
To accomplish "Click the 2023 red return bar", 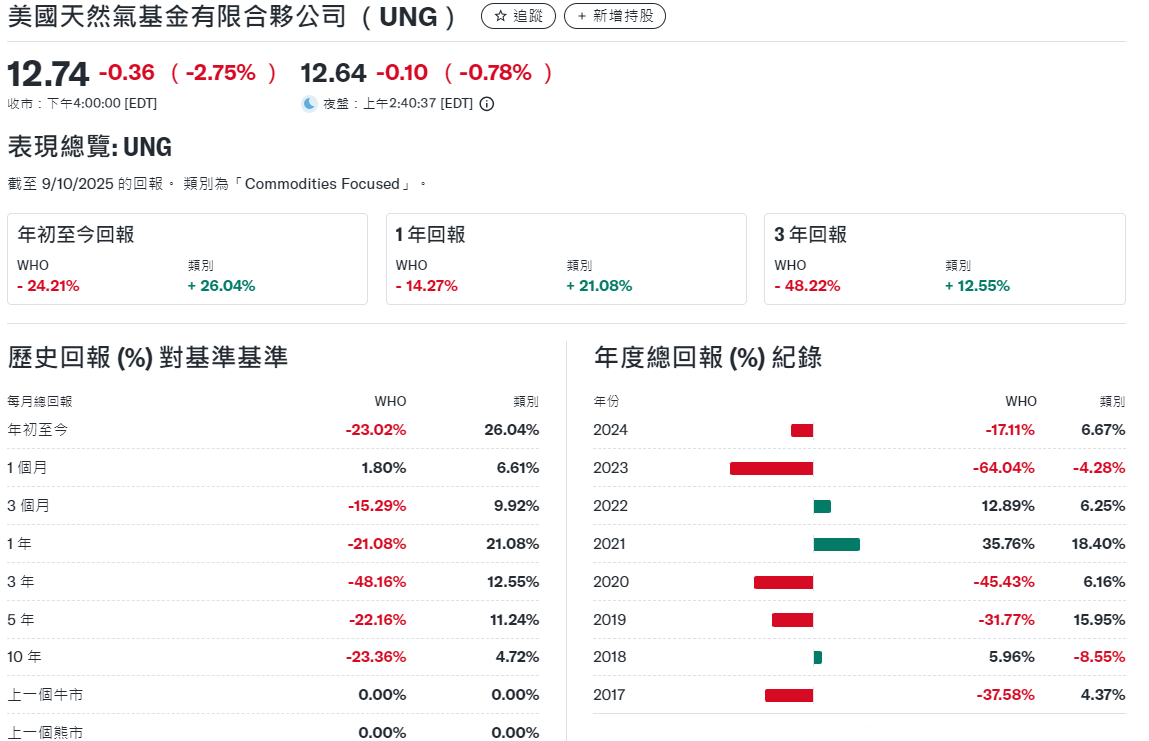I will click(771, 468).
